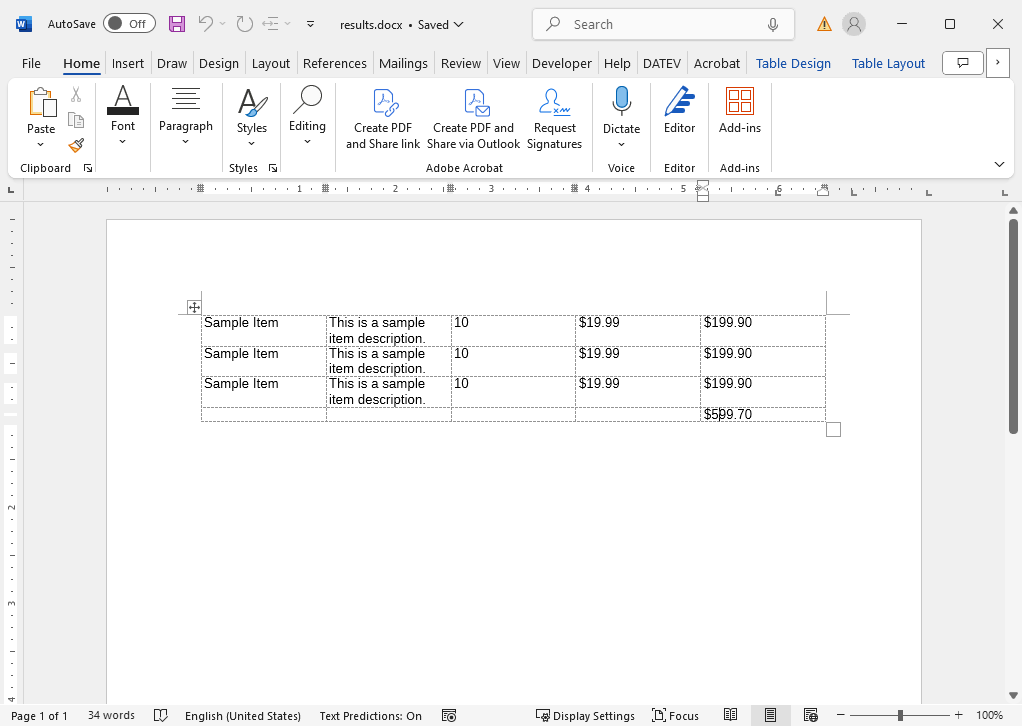Expand the Dictate options arrow

tap(621, 145)
